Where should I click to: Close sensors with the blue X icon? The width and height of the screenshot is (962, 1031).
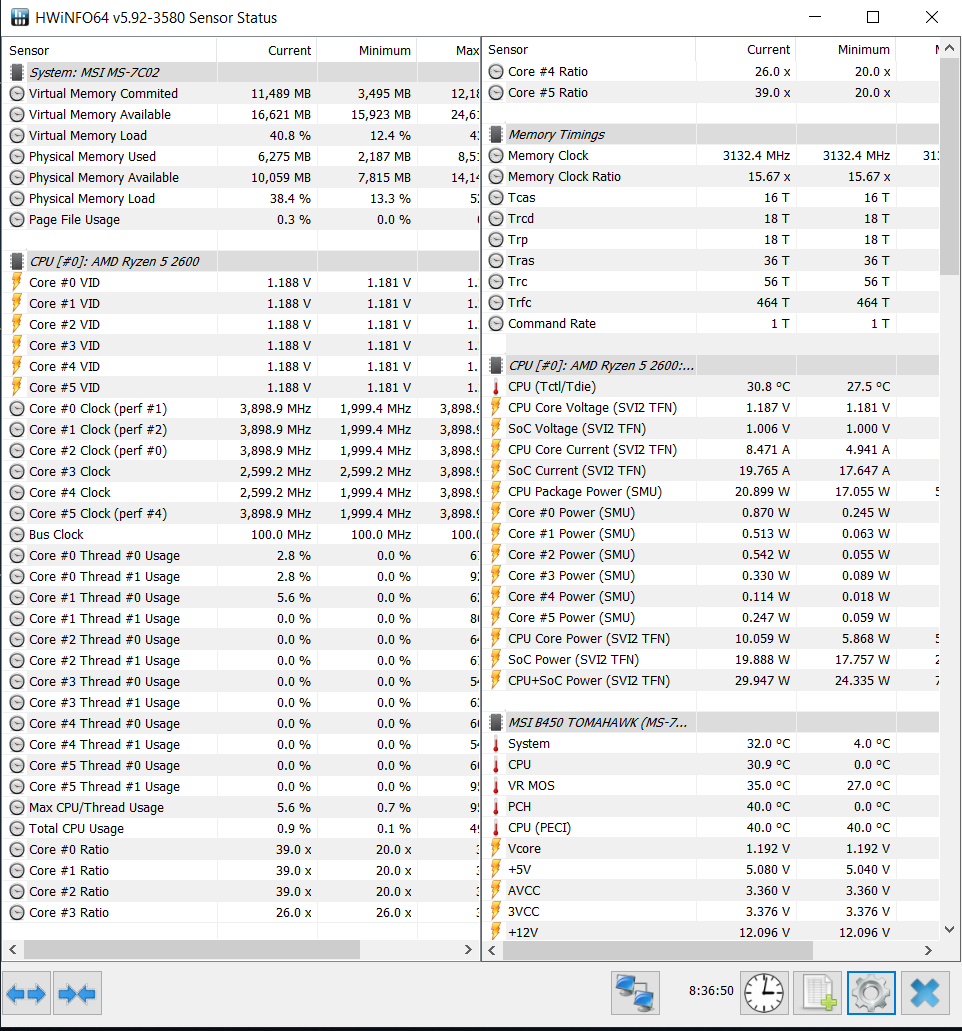pos(925,993)
